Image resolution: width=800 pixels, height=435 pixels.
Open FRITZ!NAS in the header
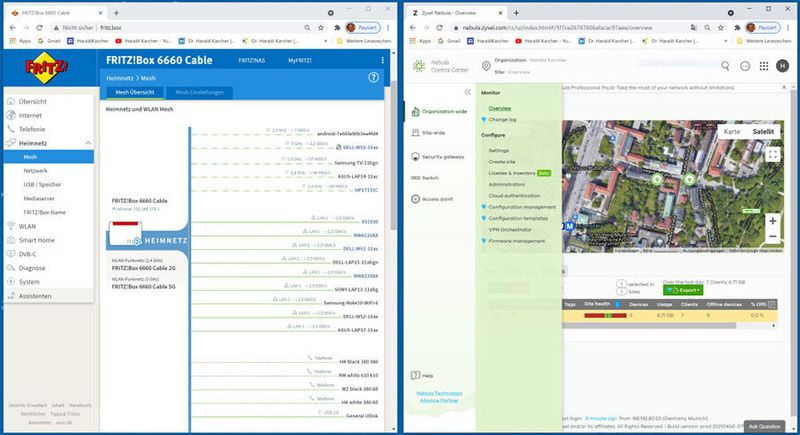pos(252,60)
